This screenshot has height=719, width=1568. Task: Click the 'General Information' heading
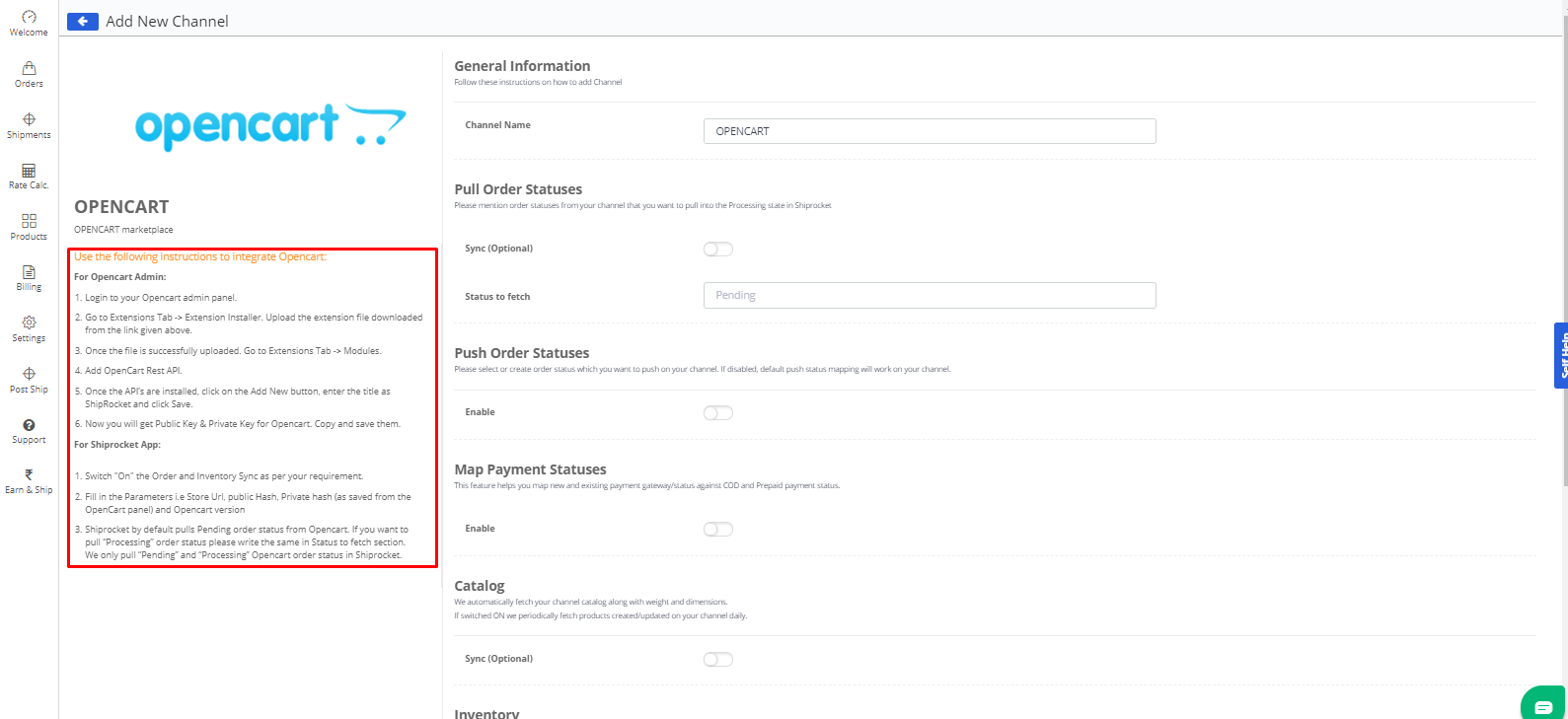[x=522, y=66]
